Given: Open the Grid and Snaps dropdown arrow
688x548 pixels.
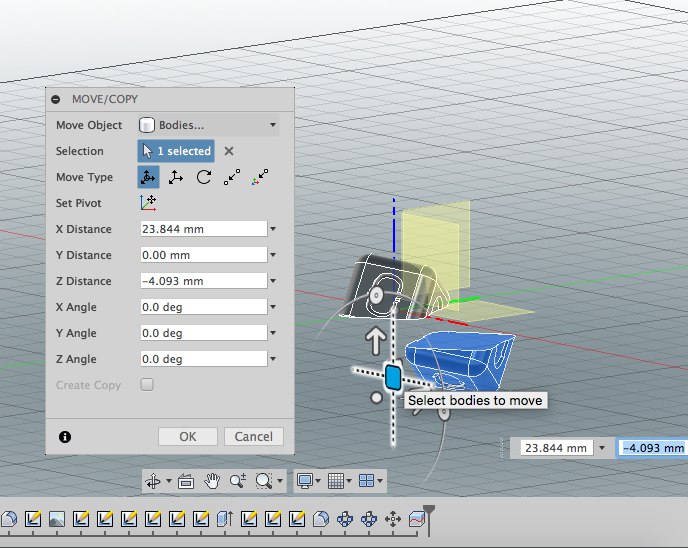Looking at the screenshot, I should 349,481.
